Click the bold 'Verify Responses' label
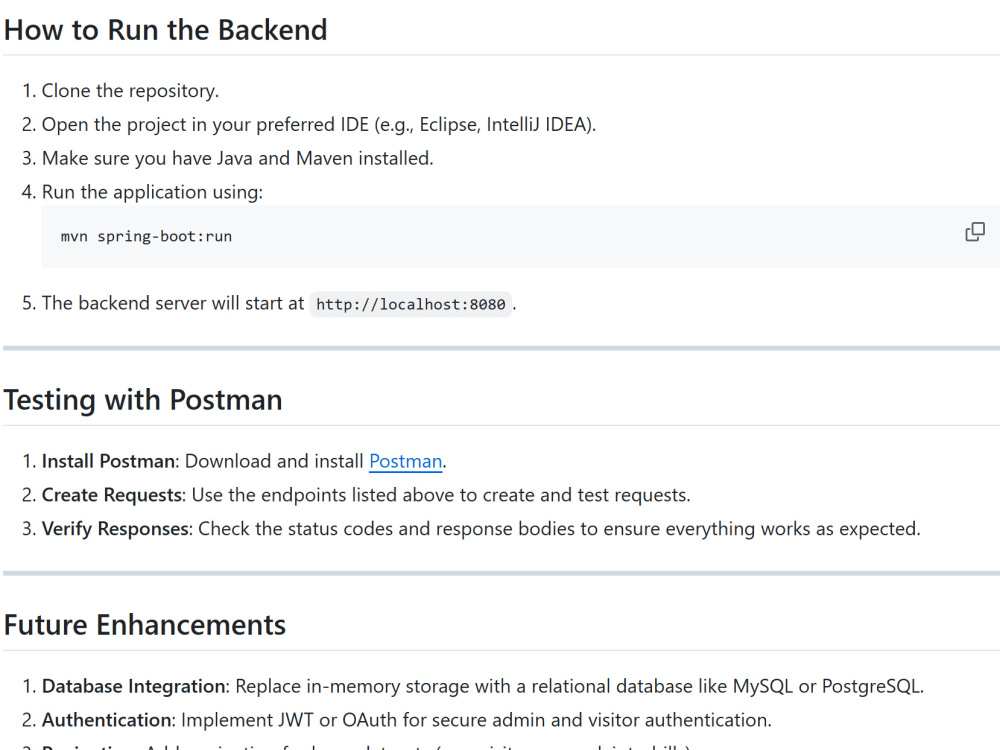Screen dimensions: 1000x750 pyautogui.click(x=115, y=529)
